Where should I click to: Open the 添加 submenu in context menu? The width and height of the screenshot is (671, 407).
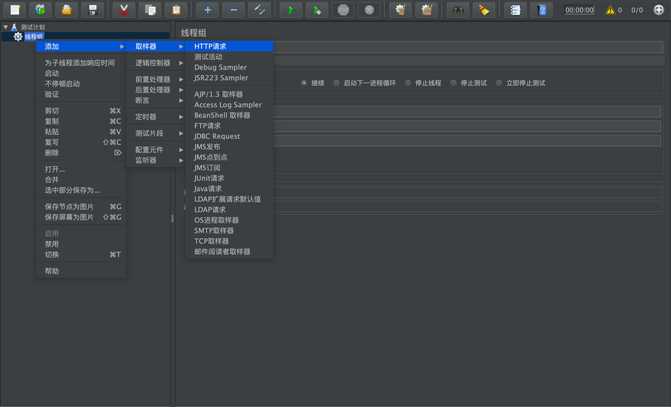(x=81, y=46)
